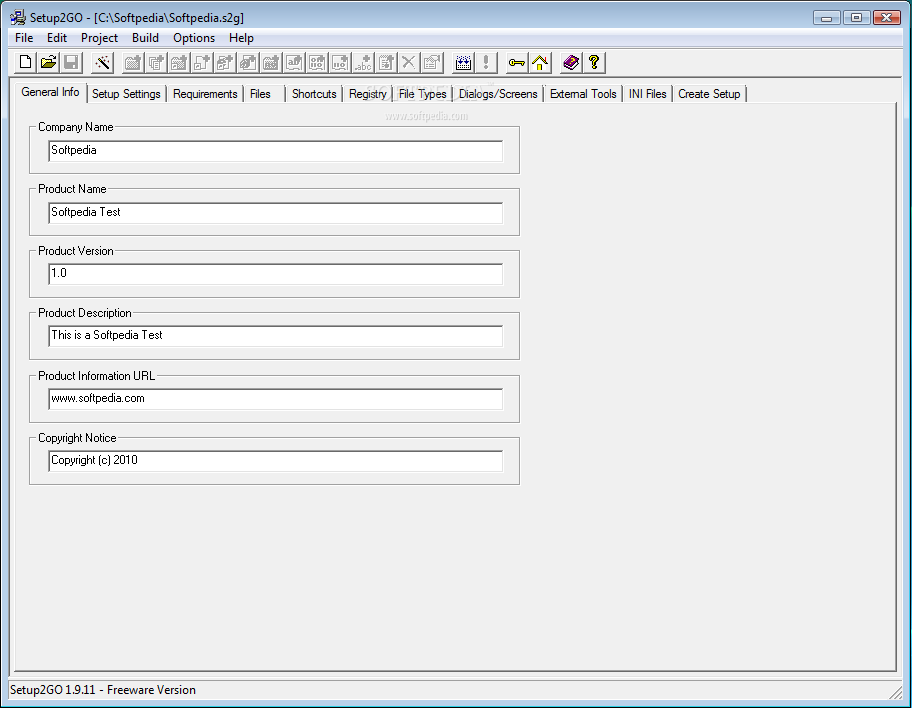Go to the Requirements tab
912x708 pixels.
click(205, 94)
